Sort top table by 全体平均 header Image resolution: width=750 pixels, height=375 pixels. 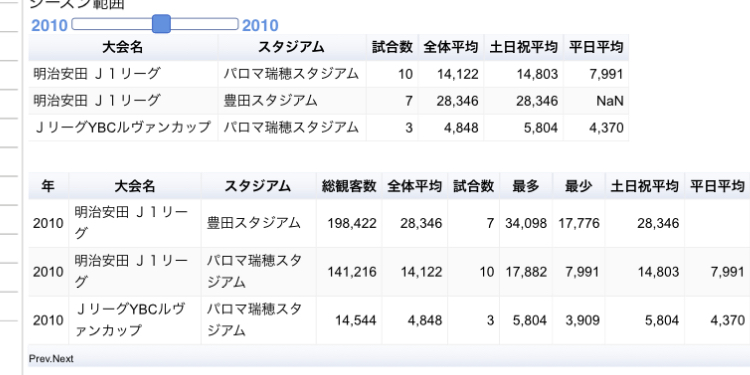(451, 47)
